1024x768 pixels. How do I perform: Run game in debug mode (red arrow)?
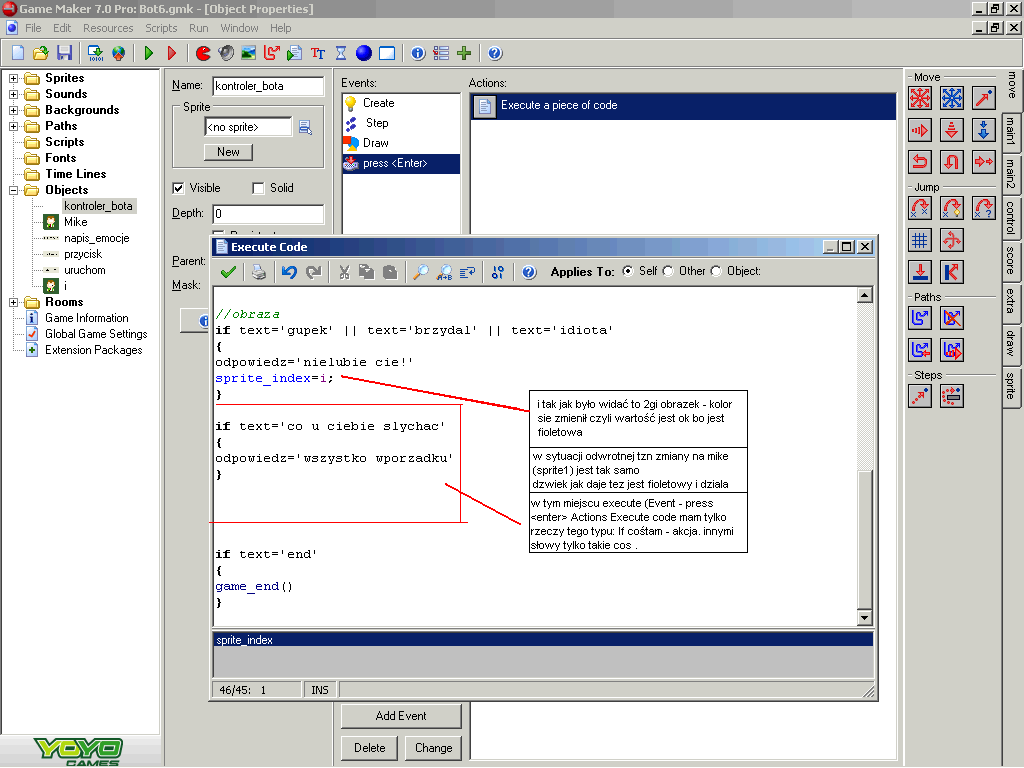point(171,53)
